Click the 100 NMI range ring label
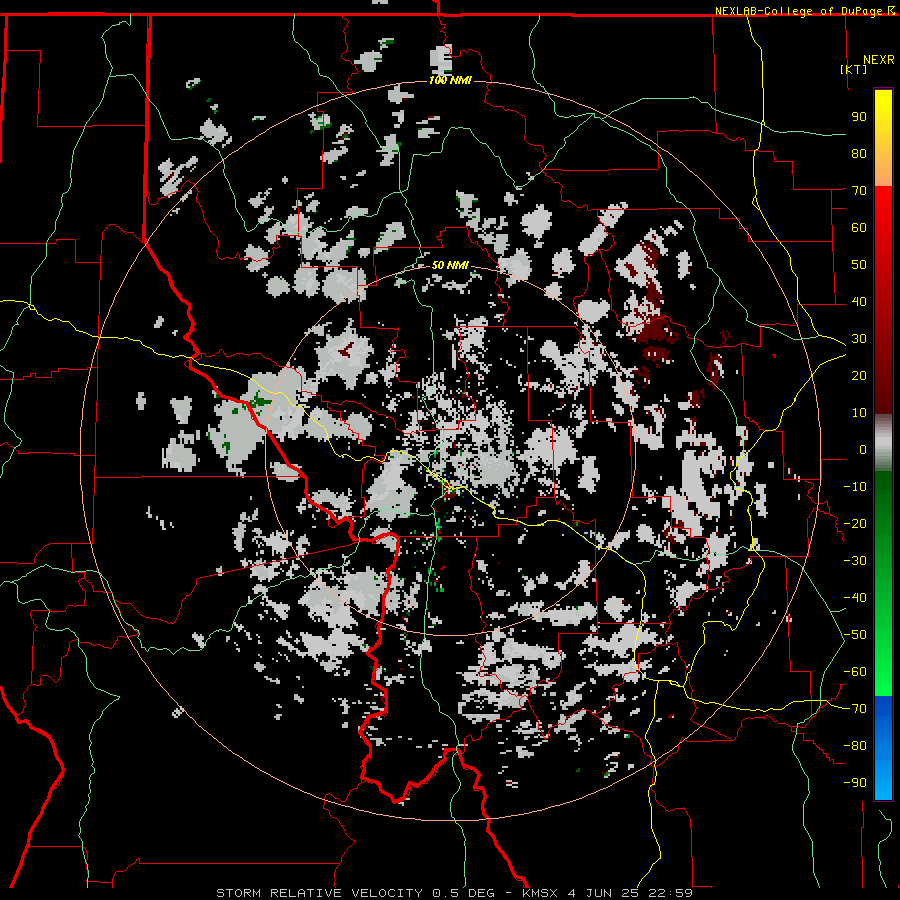Image resolution: width=900 pixels, height=900 pixels. (x=450, y=80)
